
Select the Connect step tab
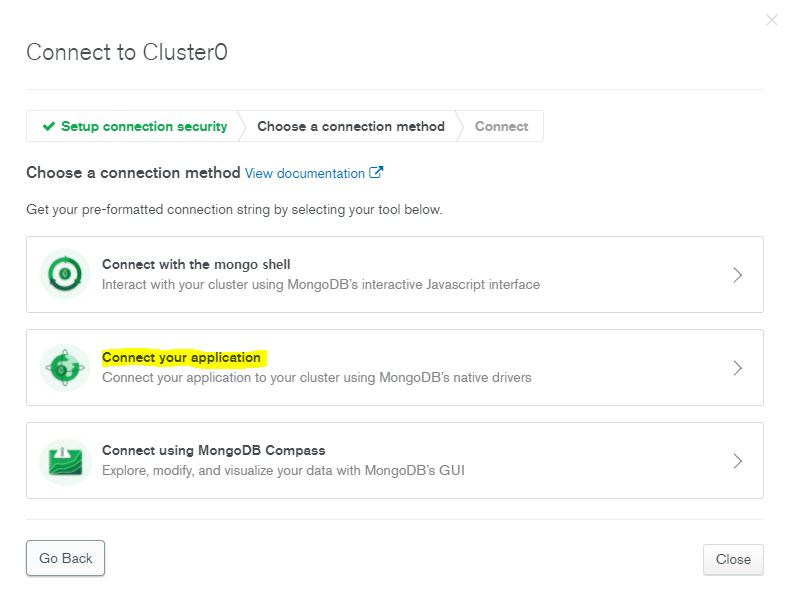point(501,126)
